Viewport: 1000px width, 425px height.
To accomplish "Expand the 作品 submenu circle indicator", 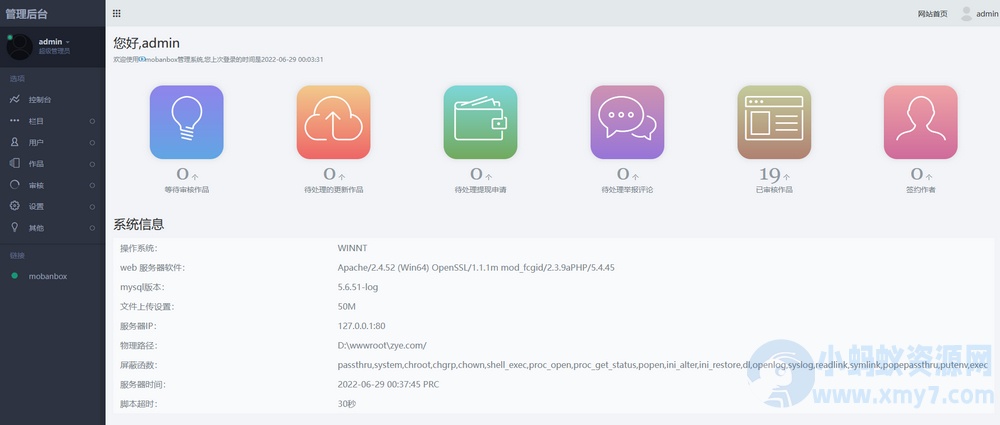I will pos(92,164).
